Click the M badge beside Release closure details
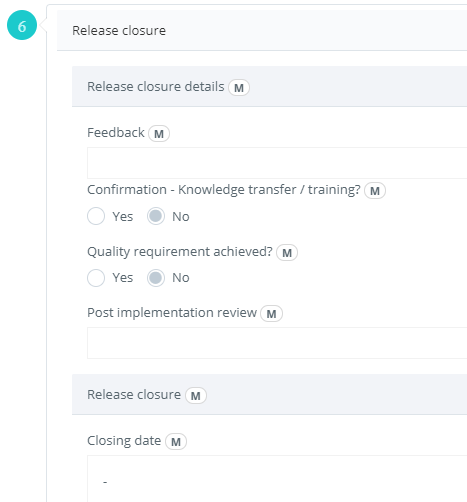This screenshot has width=467, height=502. click(239, 88)
